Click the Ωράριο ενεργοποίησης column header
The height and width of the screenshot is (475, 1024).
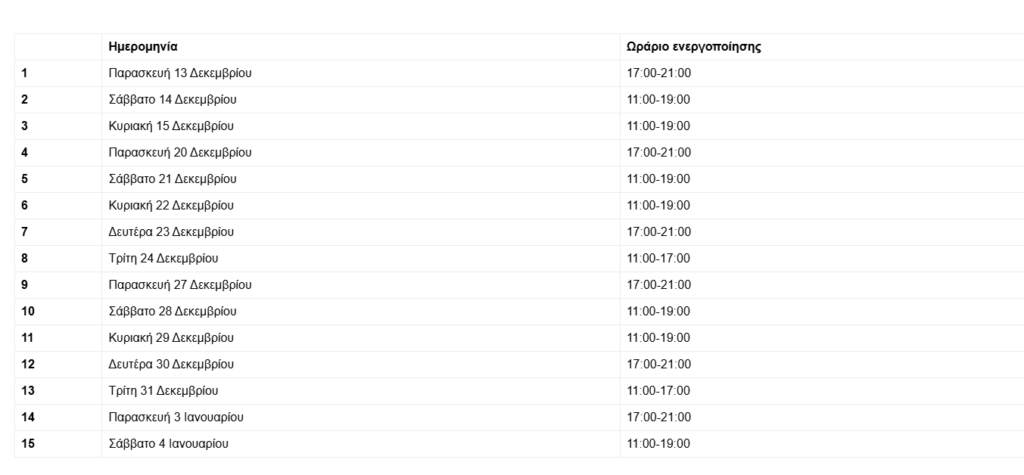click(x=689, y=47)
